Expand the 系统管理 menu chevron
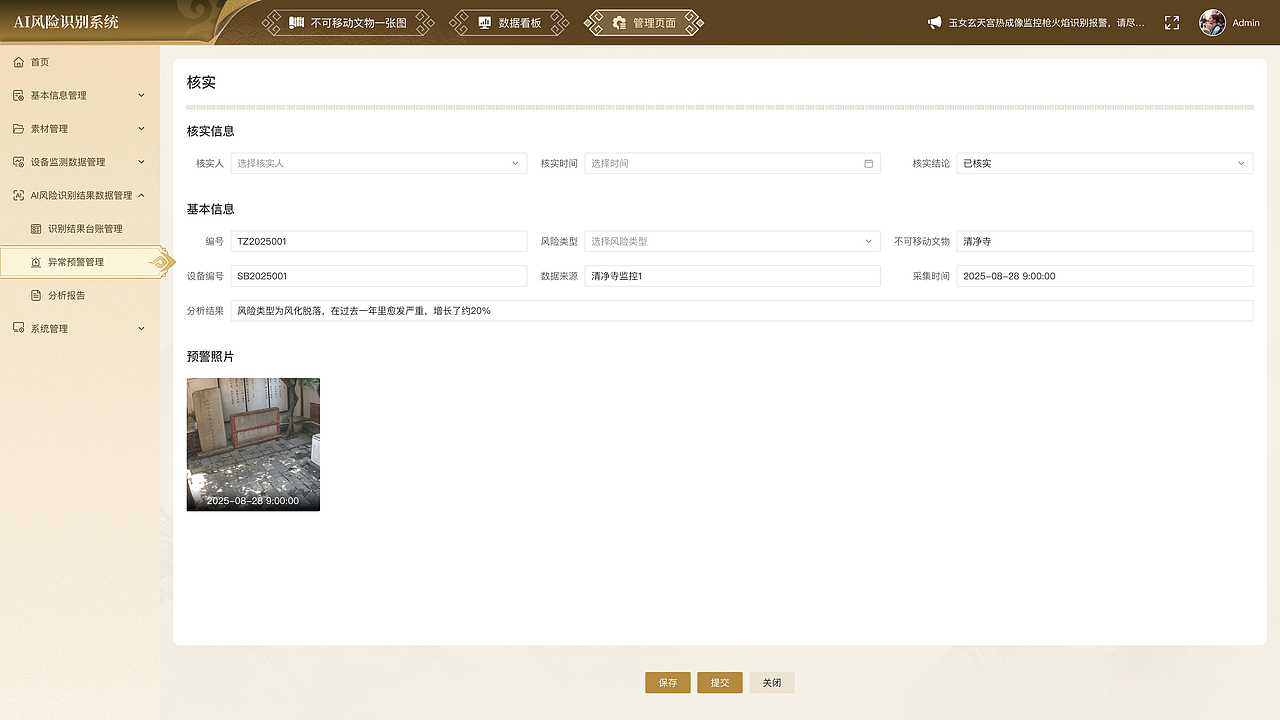The width and height of the screenshot is (1280, 720). tap(141, 328)
